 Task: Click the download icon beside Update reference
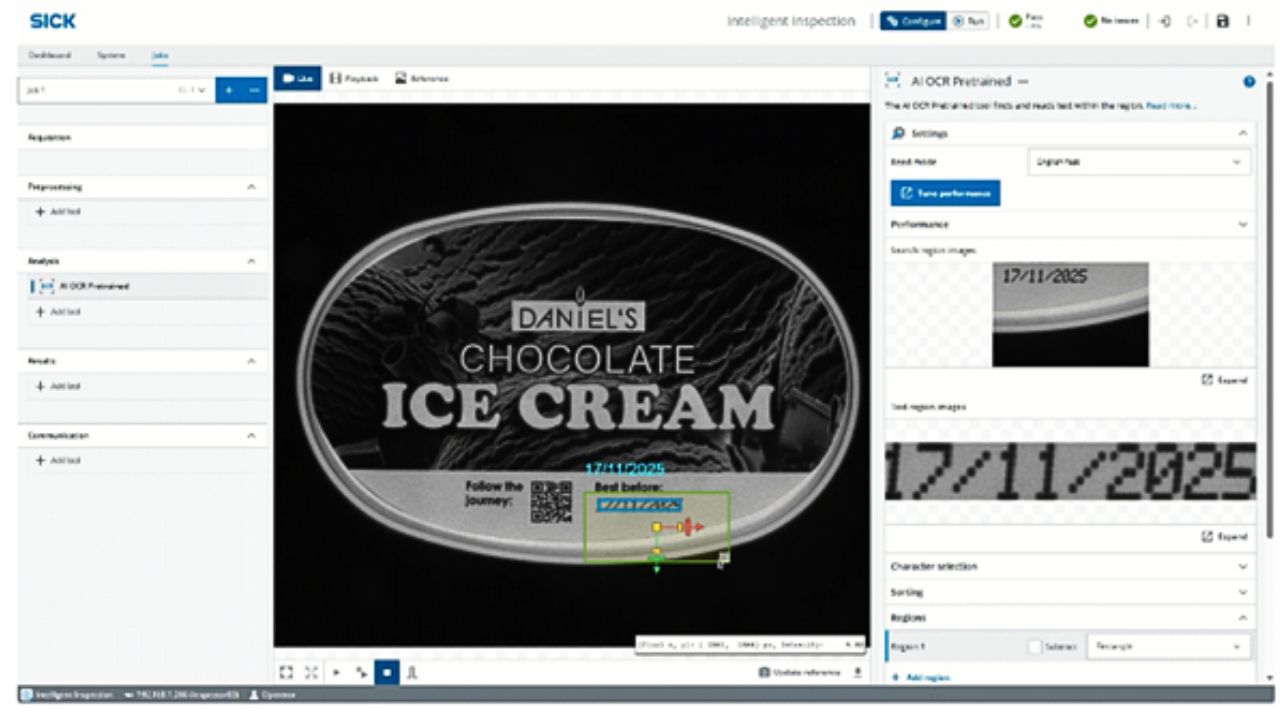click(x=857, y=673)
